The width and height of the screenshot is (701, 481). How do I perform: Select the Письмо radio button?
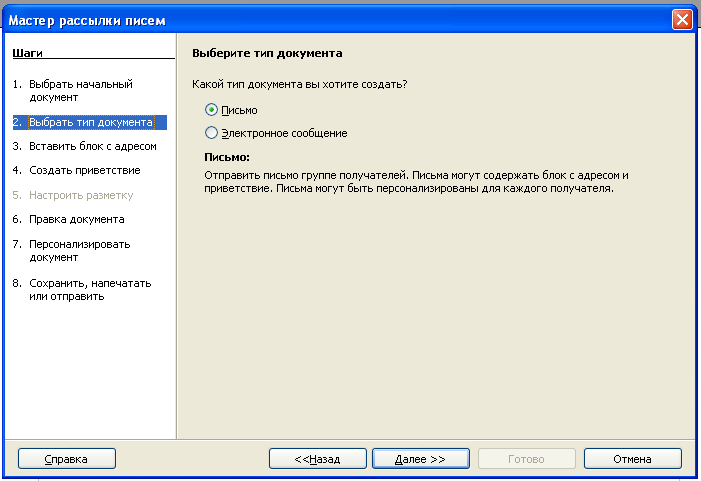pos(211,110)
